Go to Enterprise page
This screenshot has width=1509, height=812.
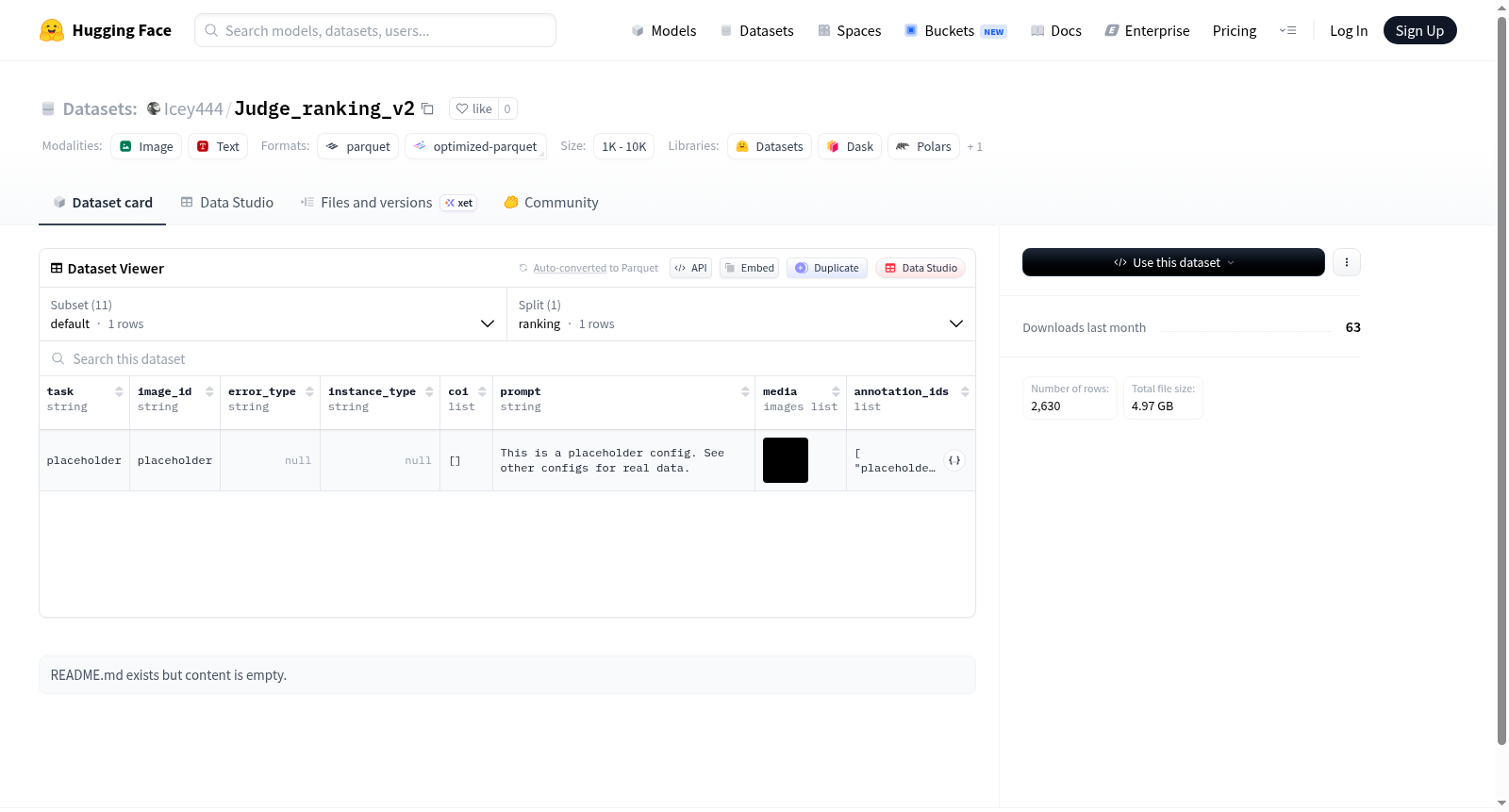click(1148, 30)
